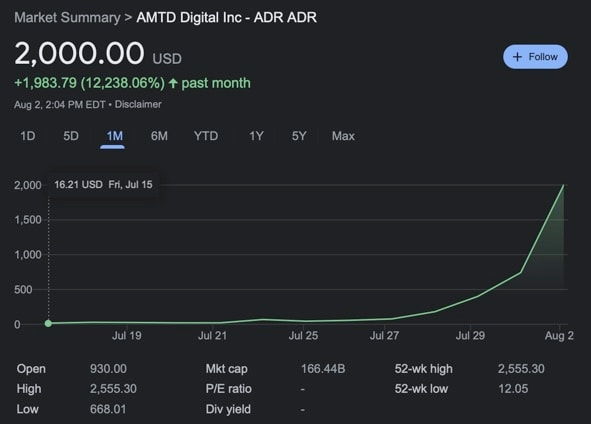Click the P/E ratio label
This screenshot has height=424, width=591.
click(x=228, y=389)
